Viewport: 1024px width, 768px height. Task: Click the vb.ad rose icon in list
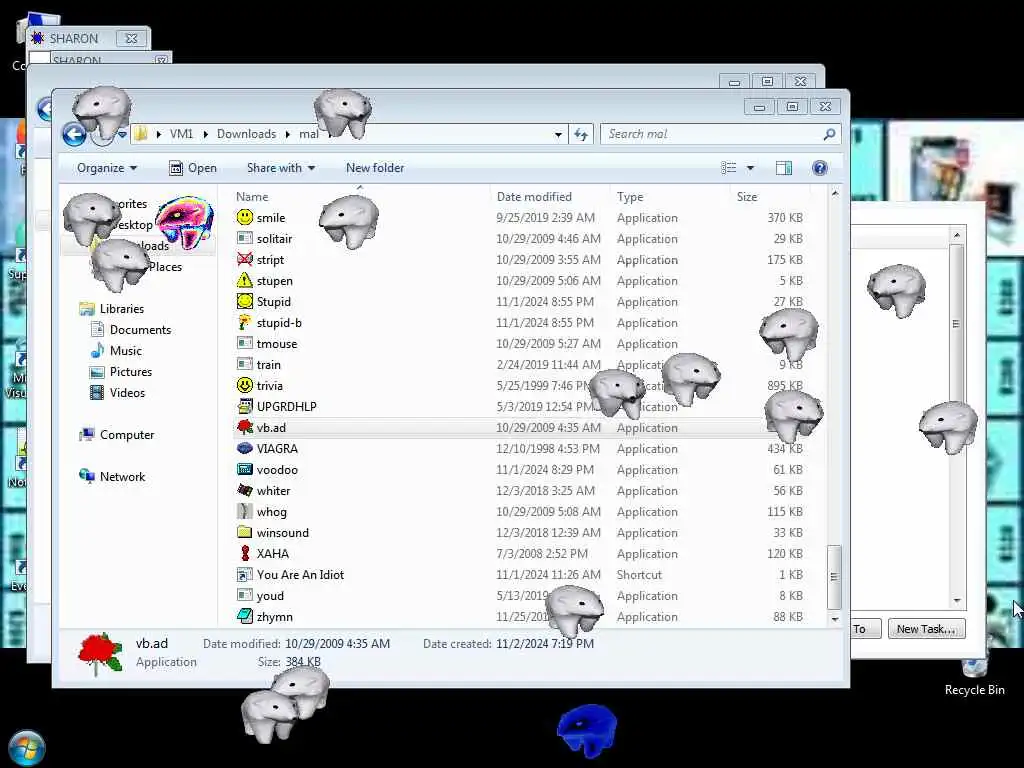pos(245,427)
